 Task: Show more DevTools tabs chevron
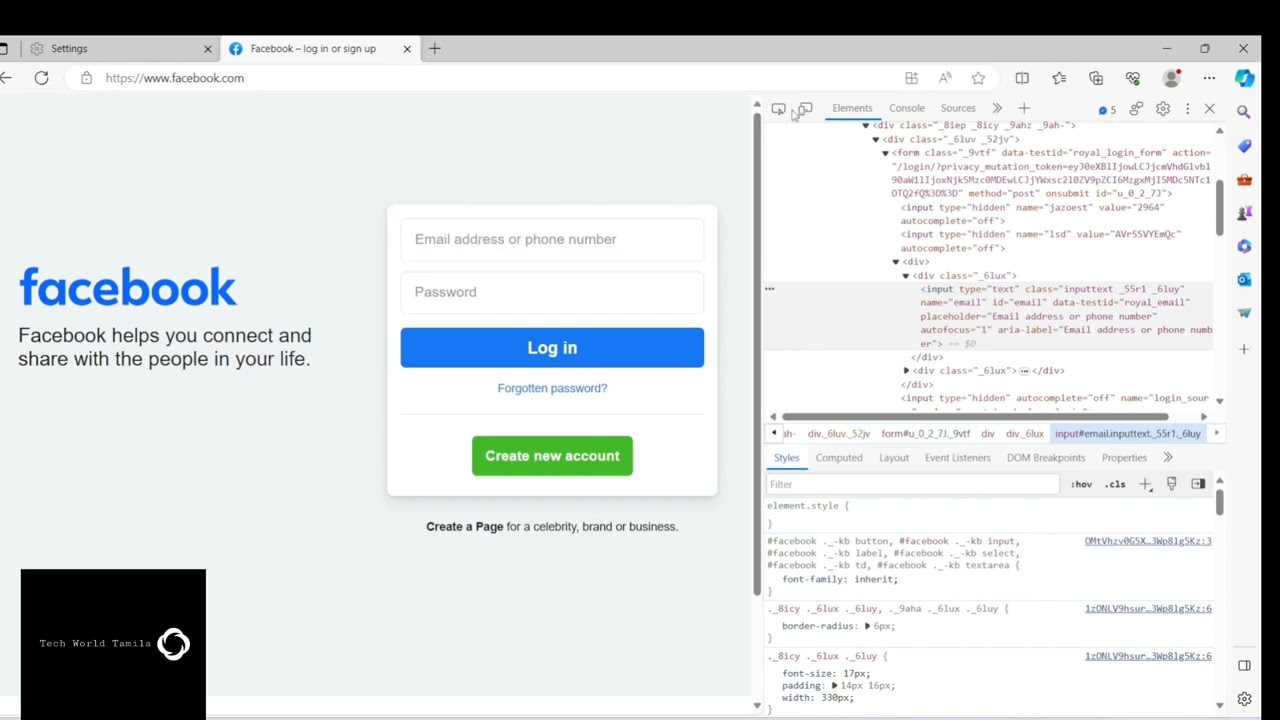997,109
